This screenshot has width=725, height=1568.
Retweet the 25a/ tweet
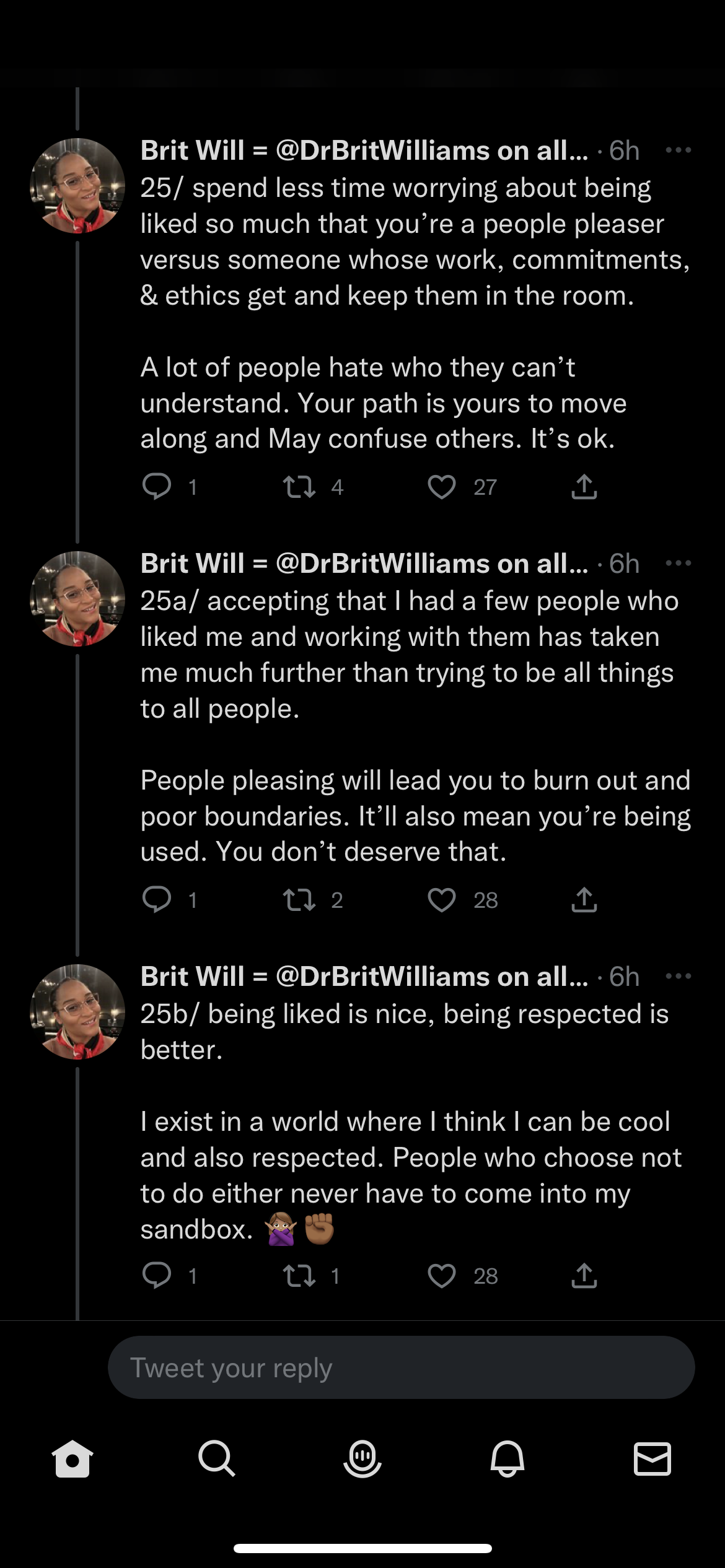pos(299,900)
